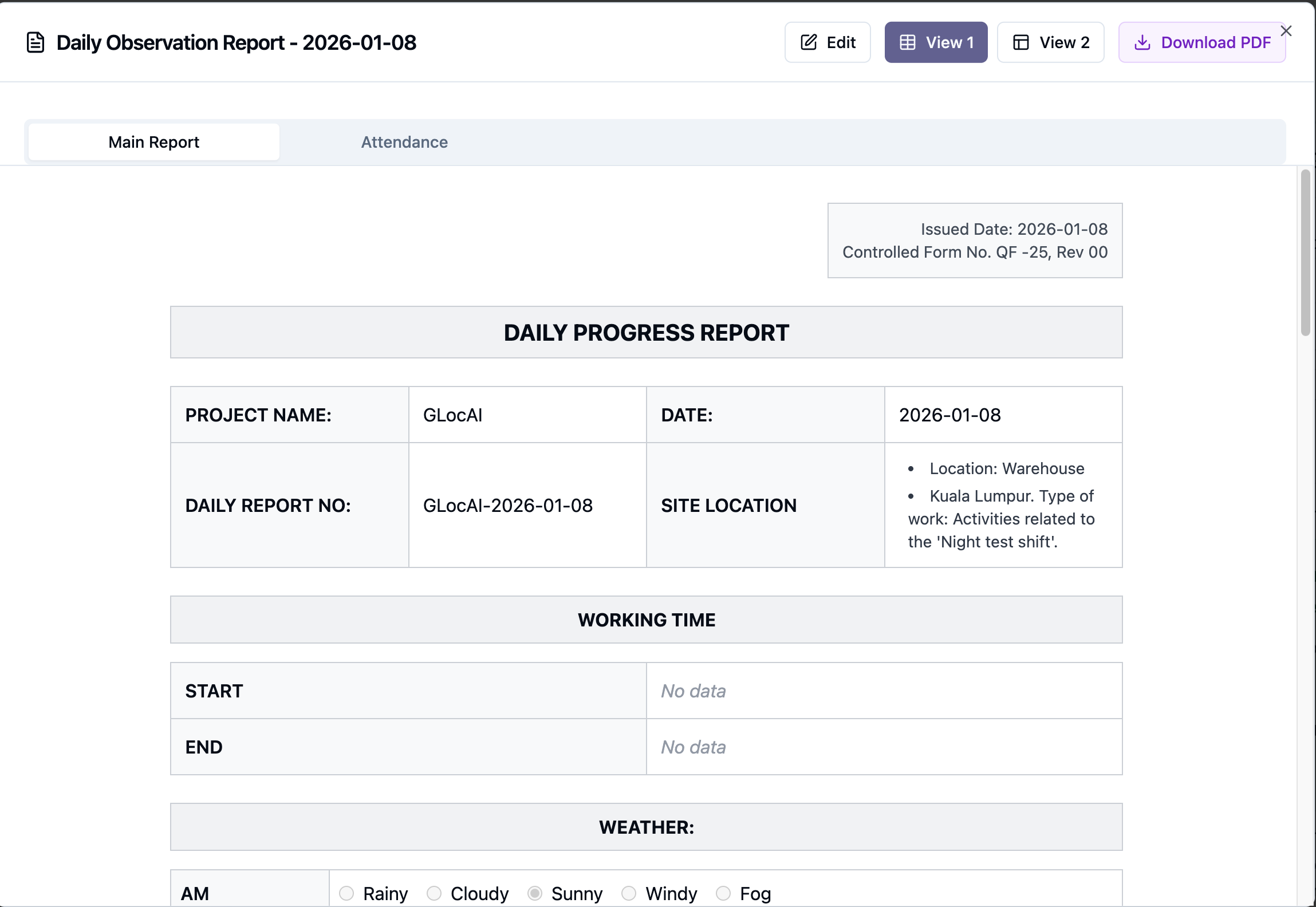Select the Sunny AM weather option
The height and width of the screenshot is (907, 1316).
pyautogui.click(x=535, y=893)
